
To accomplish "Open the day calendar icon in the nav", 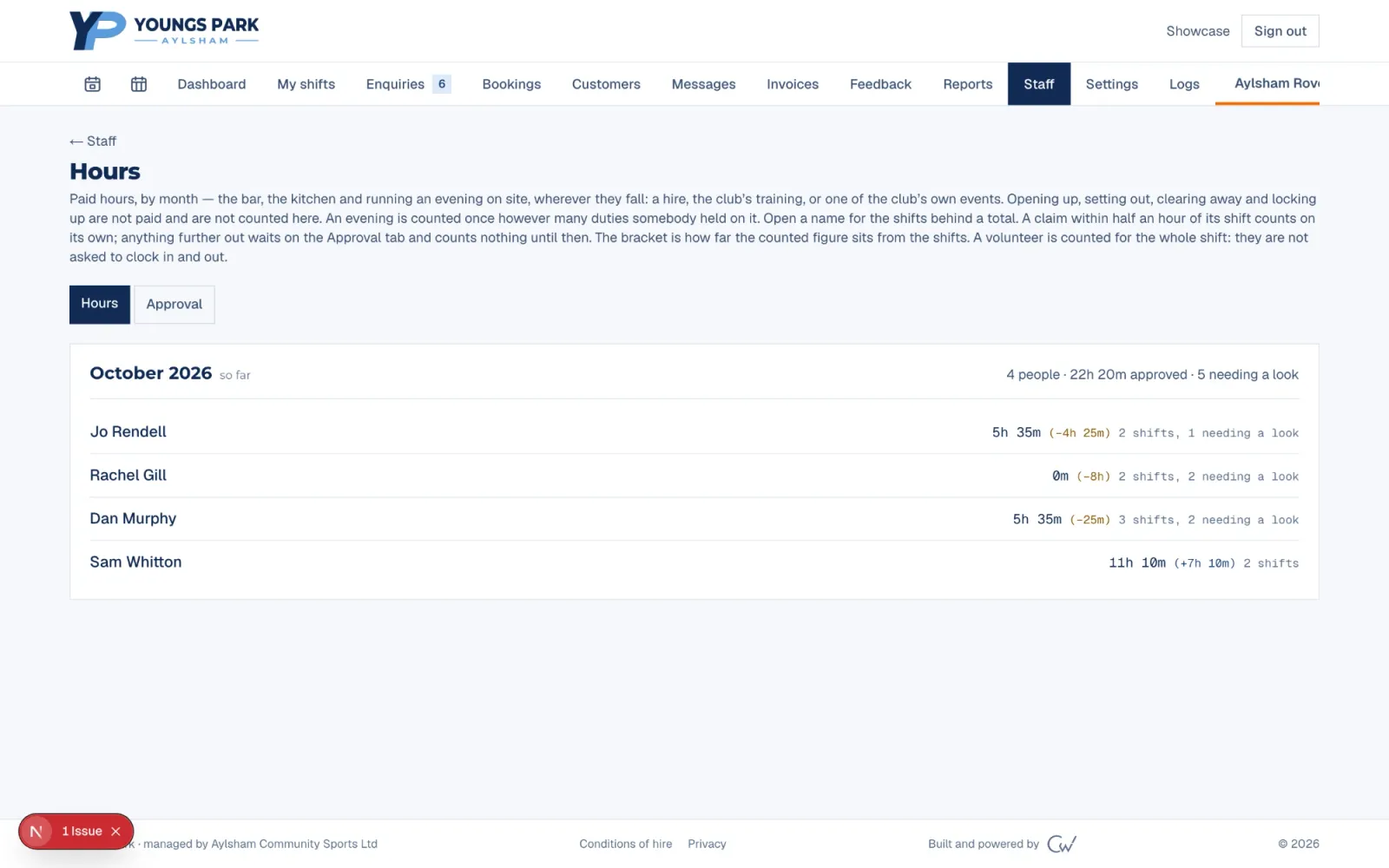I will pos(92,84).
